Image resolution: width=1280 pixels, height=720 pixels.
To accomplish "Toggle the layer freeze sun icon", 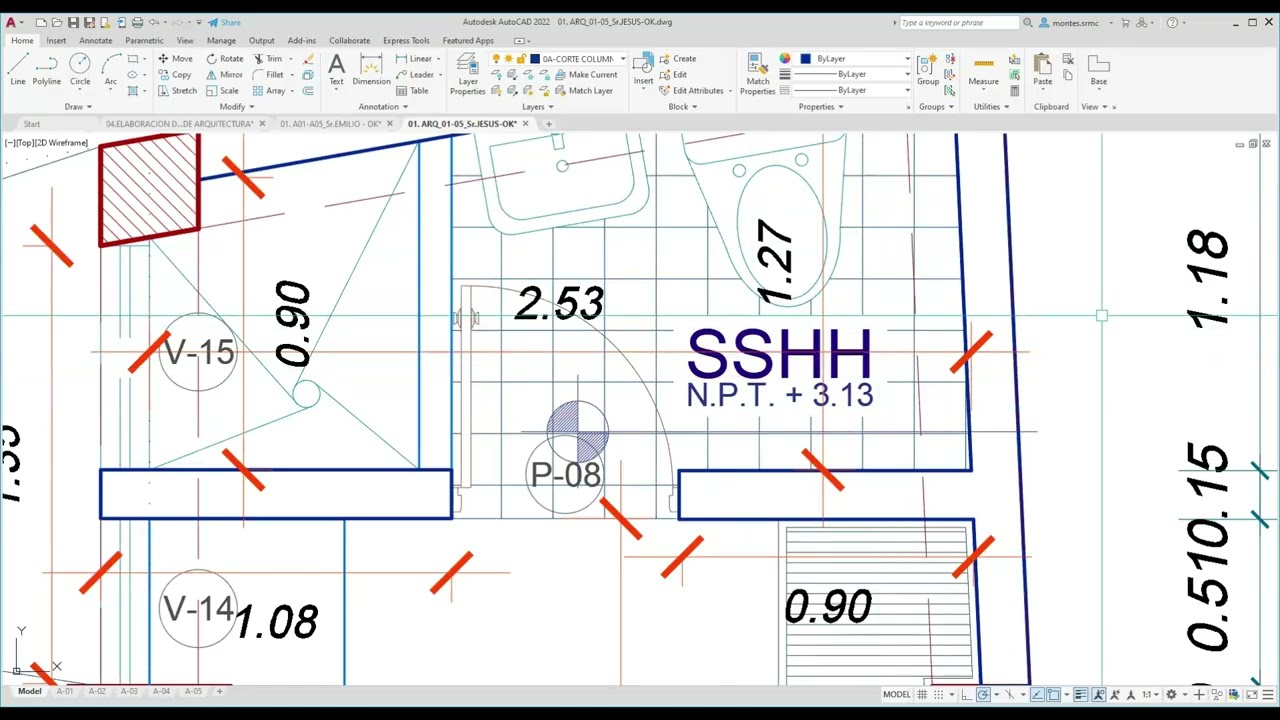I will click(x=508, y=59).
